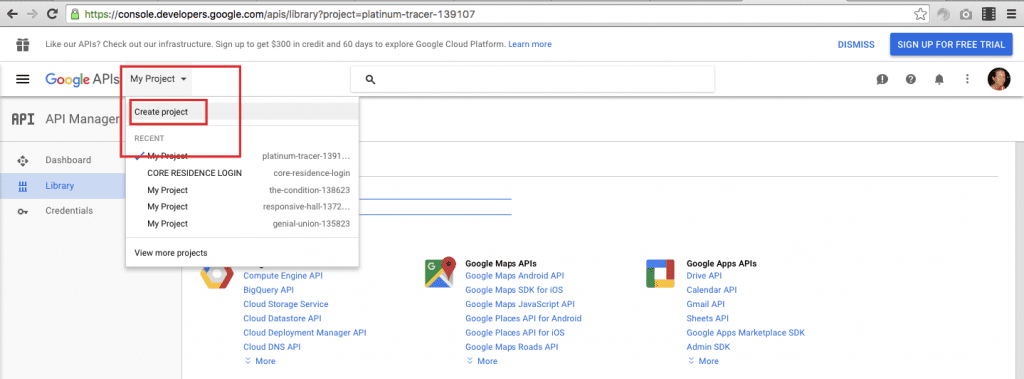
Task: Click the browser address bar URL
Action: click(279, 14)
